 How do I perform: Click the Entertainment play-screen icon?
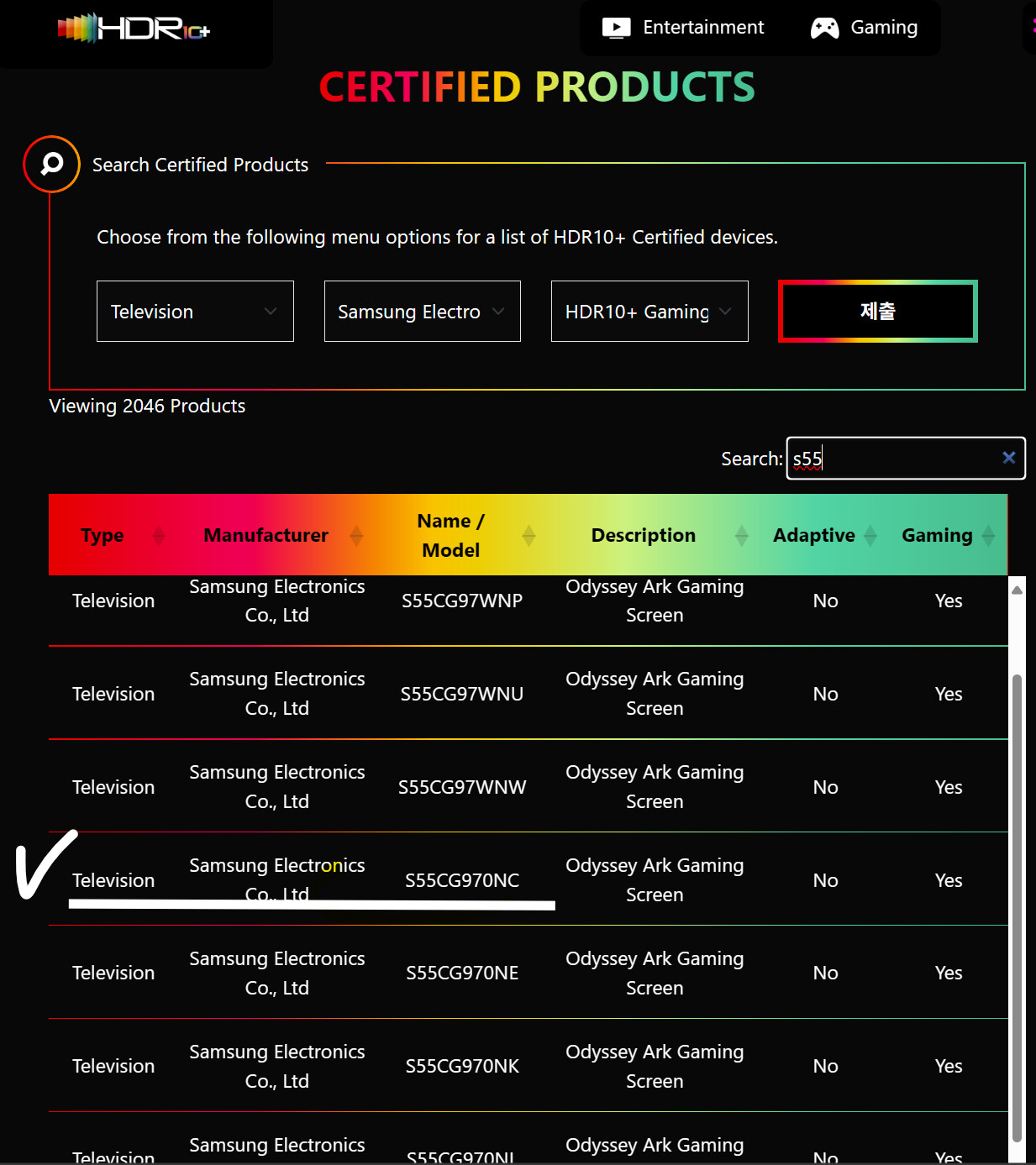coord(616,28)
